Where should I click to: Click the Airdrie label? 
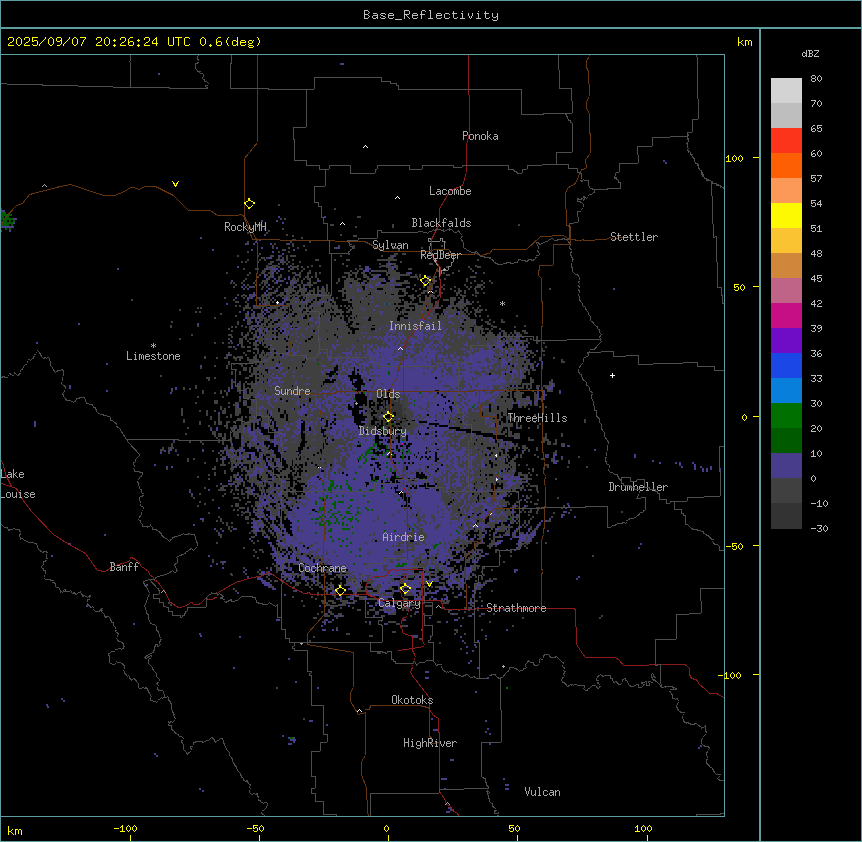pyautogui.click(x=404, y=537)
